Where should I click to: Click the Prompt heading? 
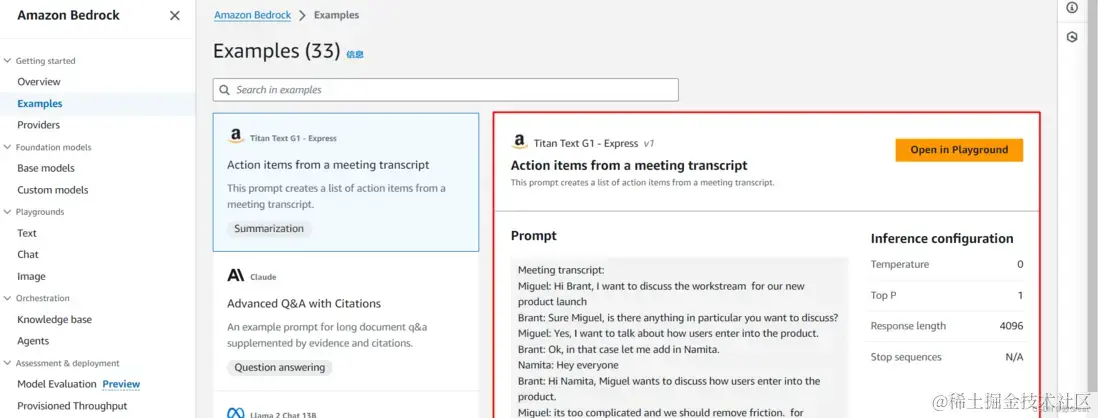pyautogui.click(x=534, y=236)
